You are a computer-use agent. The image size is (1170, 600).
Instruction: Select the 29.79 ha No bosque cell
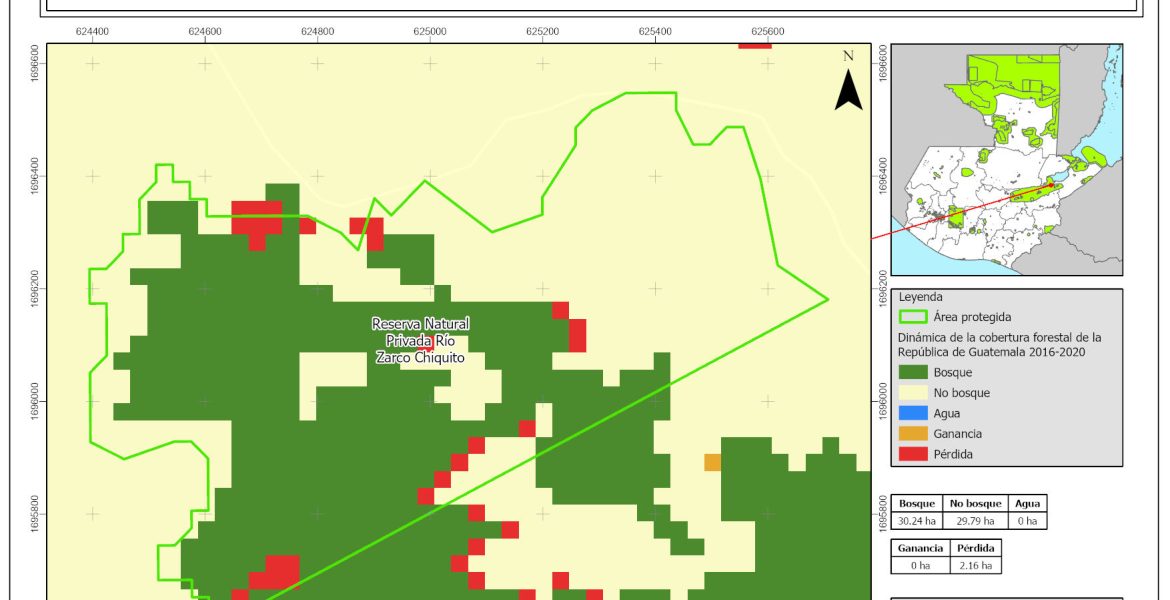point(974,521)
